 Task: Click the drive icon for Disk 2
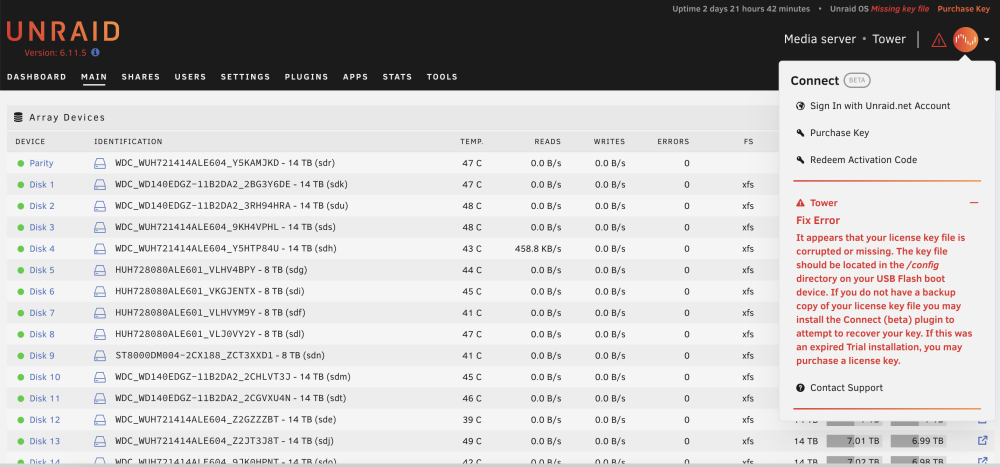[99, 206]
